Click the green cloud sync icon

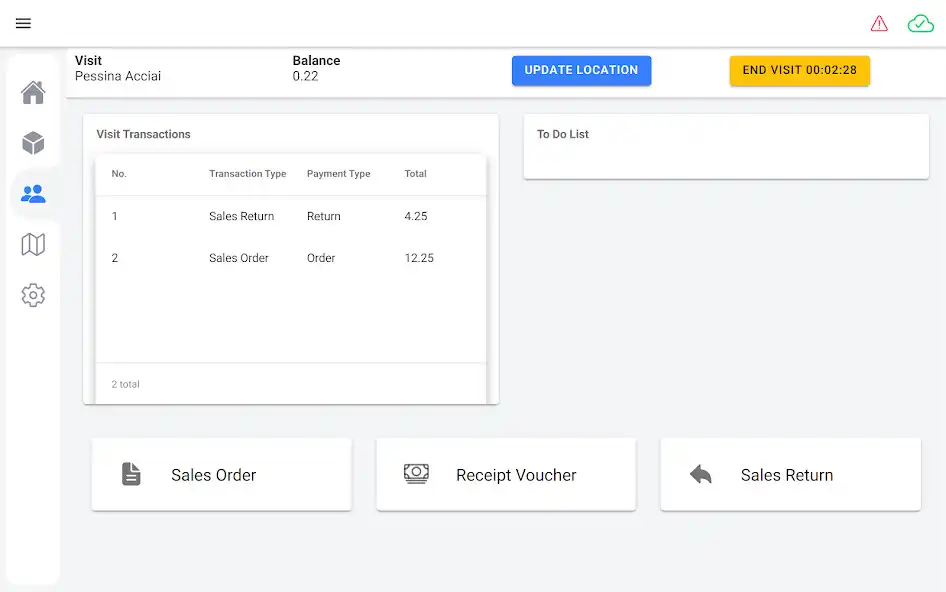(920, 23)
